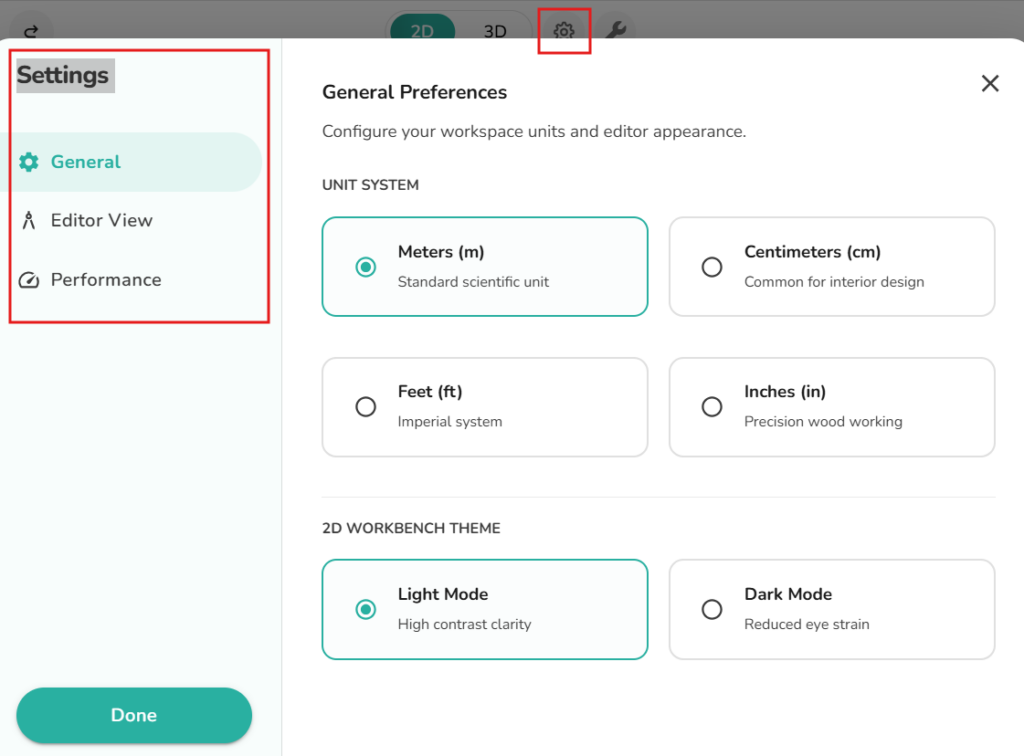This screenshot has width=1024, height=756.
Task: Go to the Performance settings tab
Action: pyautogui.click(x=106, y=280)
